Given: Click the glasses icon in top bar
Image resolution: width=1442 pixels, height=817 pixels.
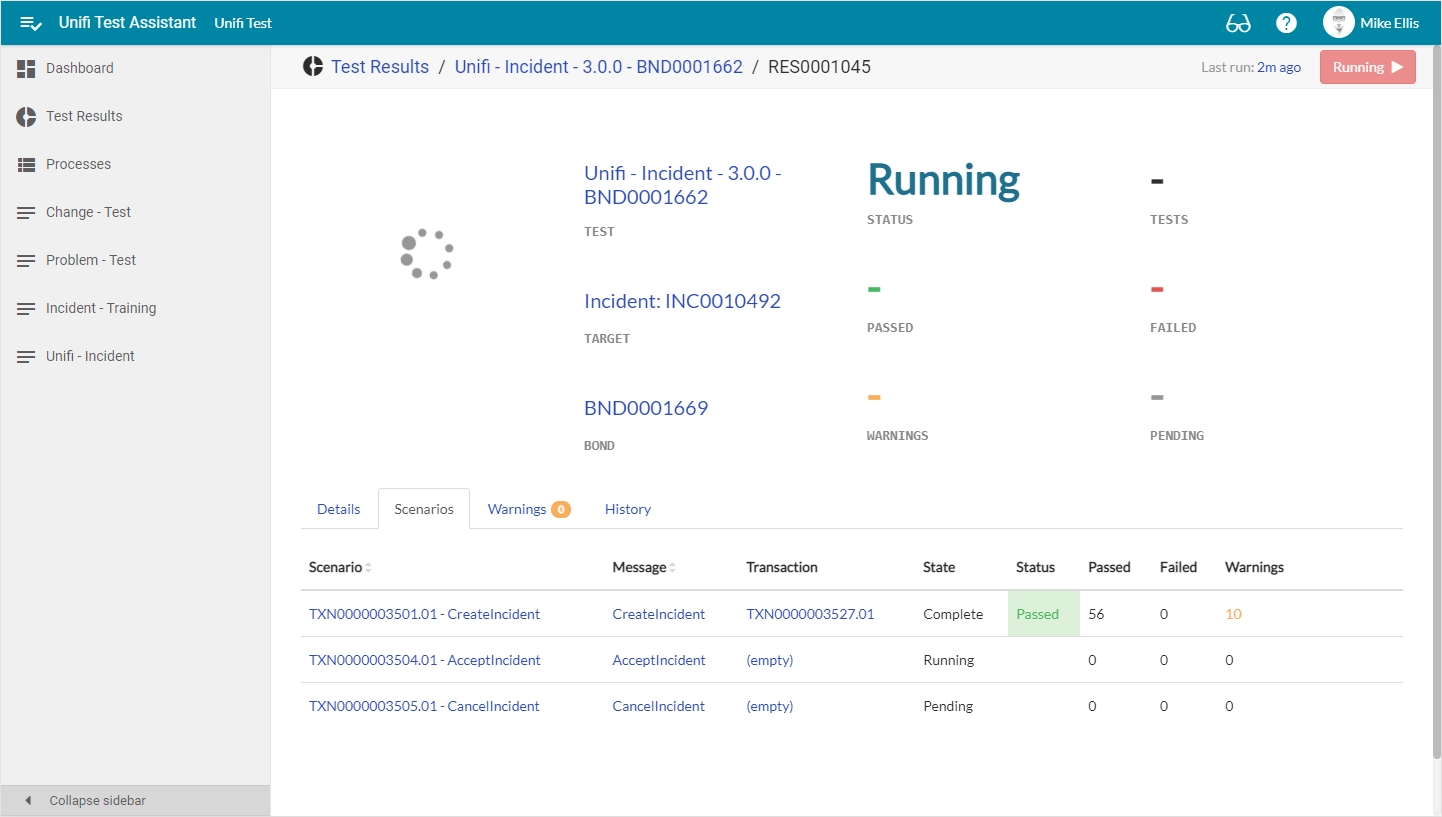Looking at the screenshot, I should (x=1238, y=23).
